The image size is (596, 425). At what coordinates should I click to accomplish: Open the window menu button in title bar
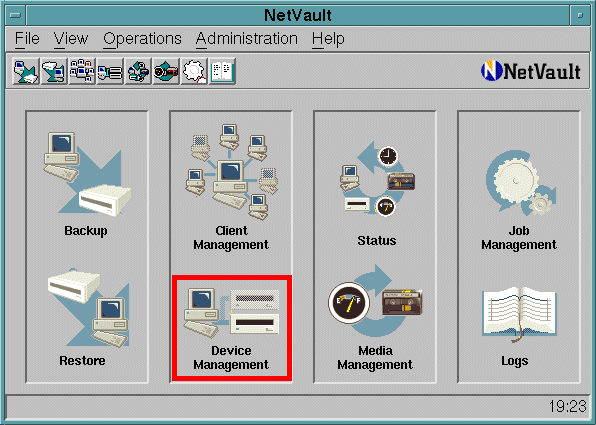click(16, 16)
